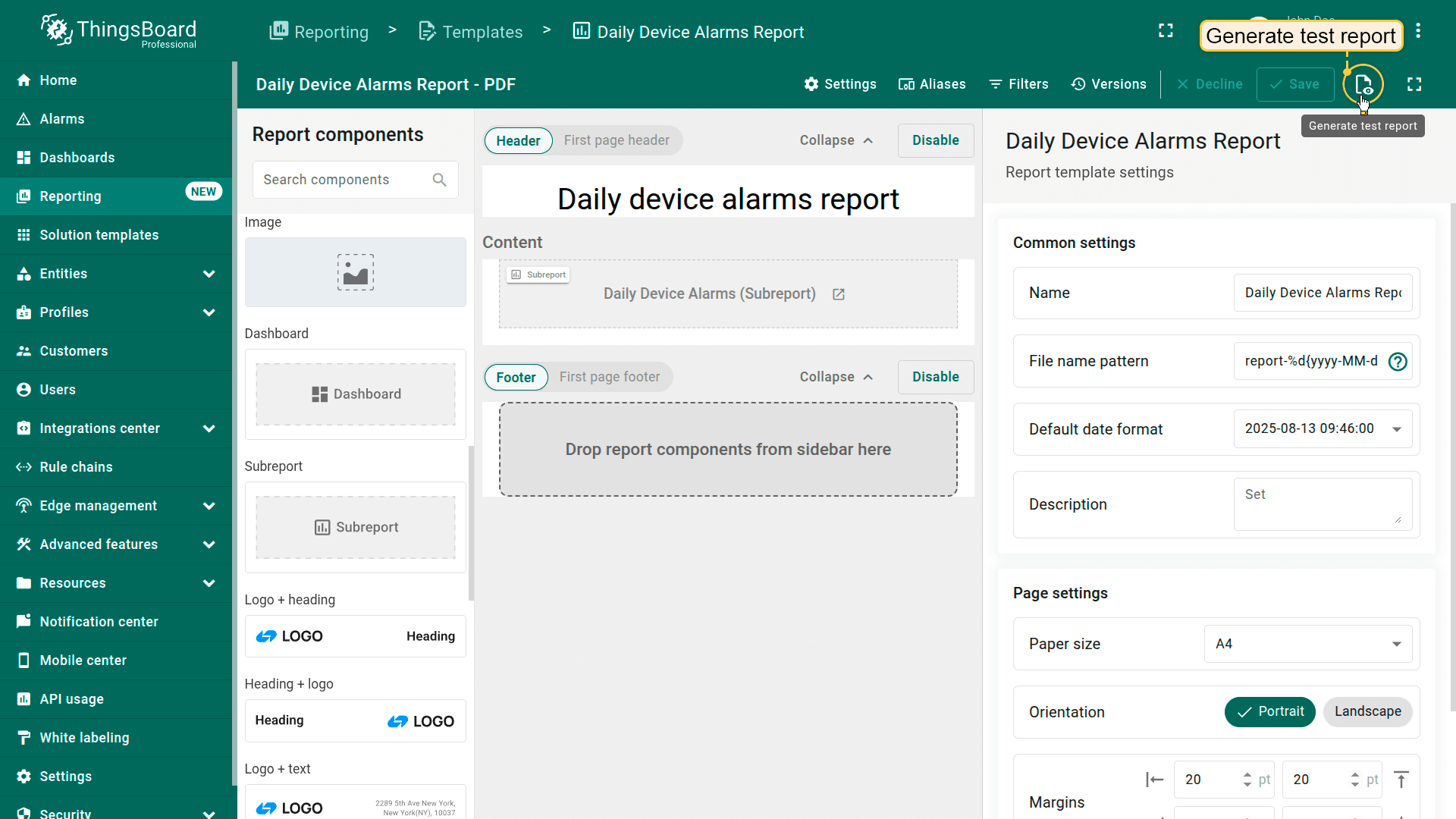The image size is (1456, 819).
Task: Switch to First page header
Action: [617, 140]
